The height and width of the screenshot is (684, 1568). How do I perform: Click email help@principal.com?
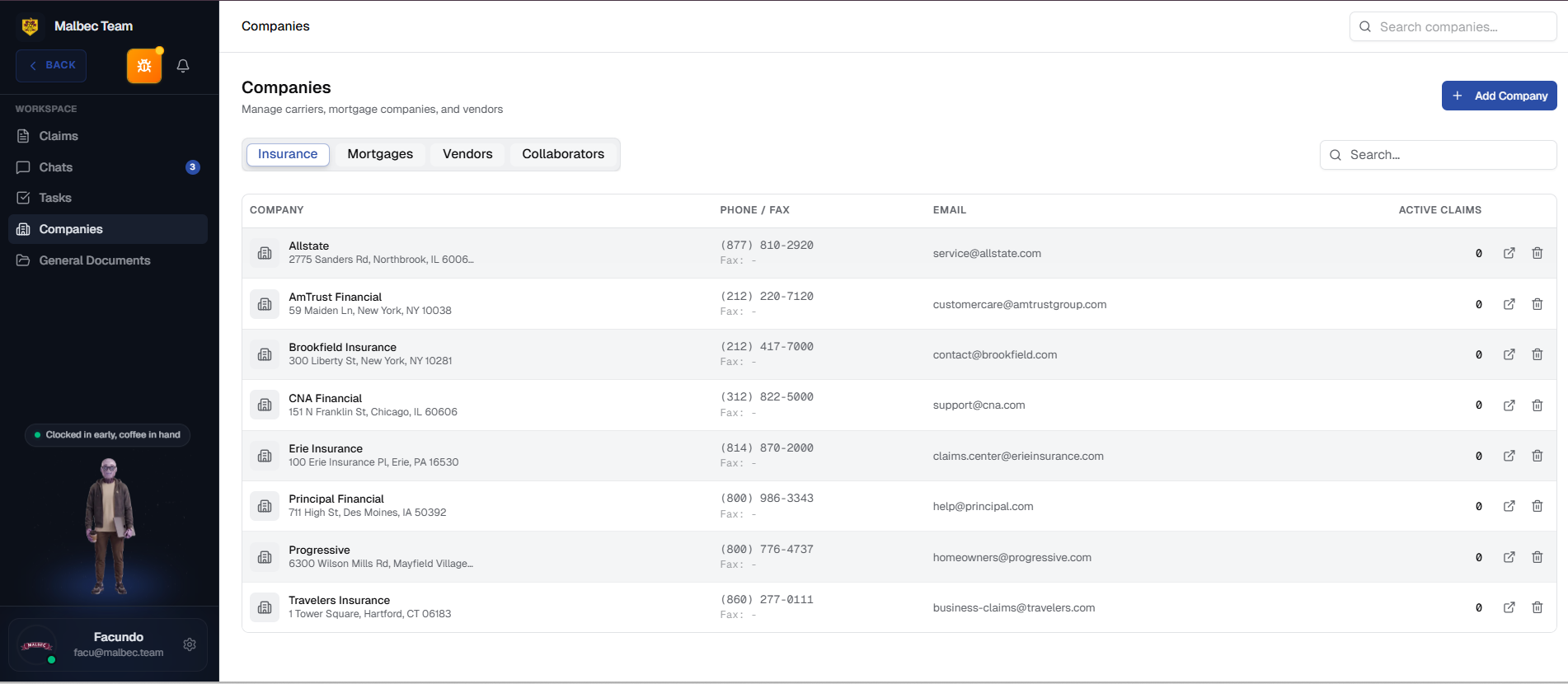point(983,506)
